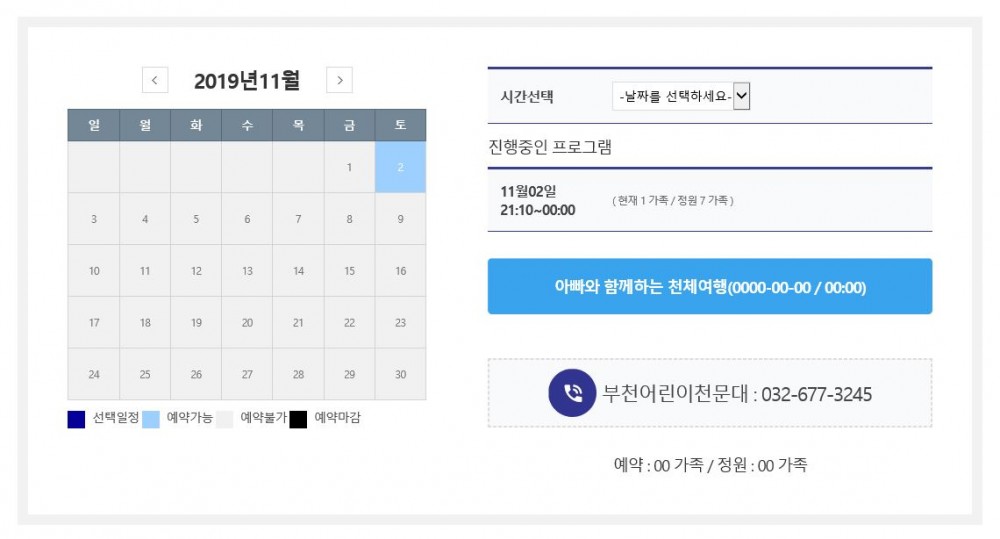This screenshot has width=1000, height=539.
Task: Select November 30 on the calendar
Action: pyautogui.click(x=400, y=375)
